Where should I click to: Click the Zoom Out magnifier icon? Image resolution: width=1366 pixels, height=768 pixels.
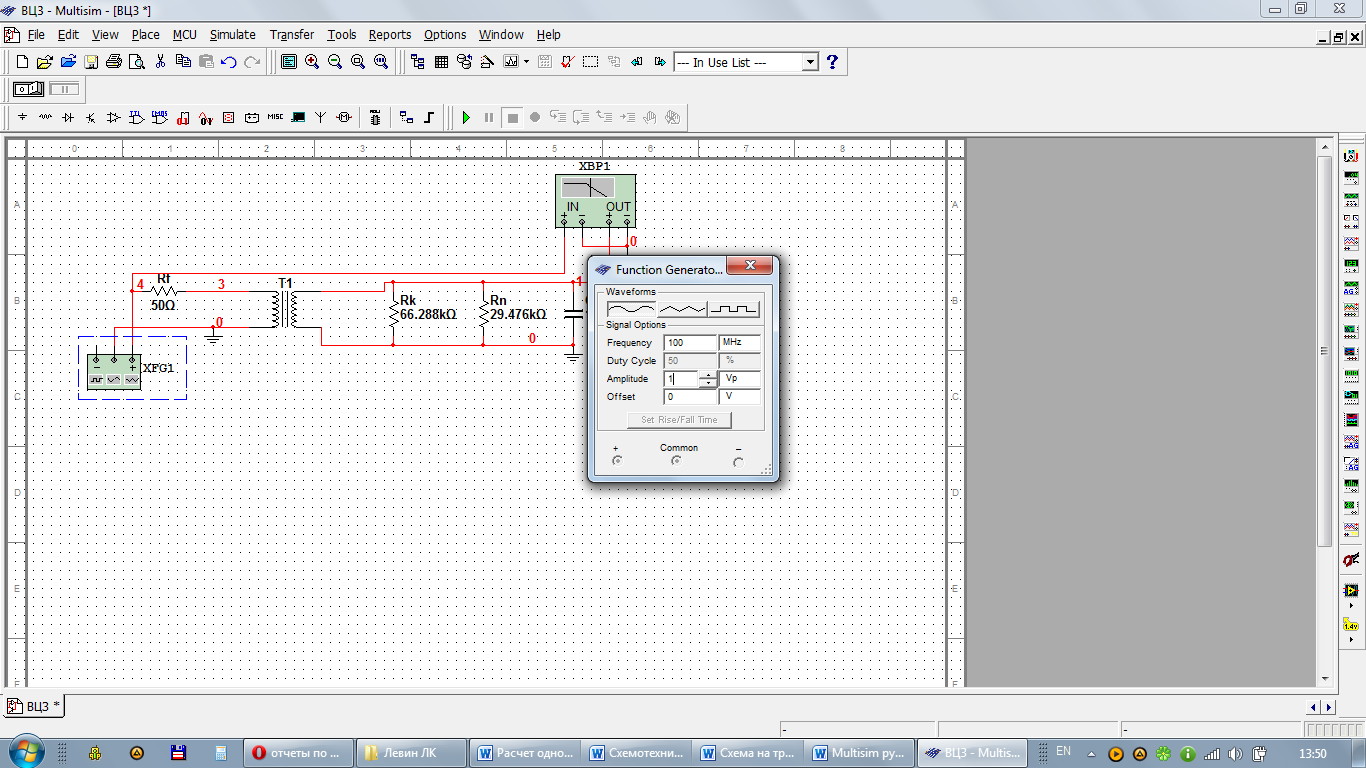tap(335, 62)
